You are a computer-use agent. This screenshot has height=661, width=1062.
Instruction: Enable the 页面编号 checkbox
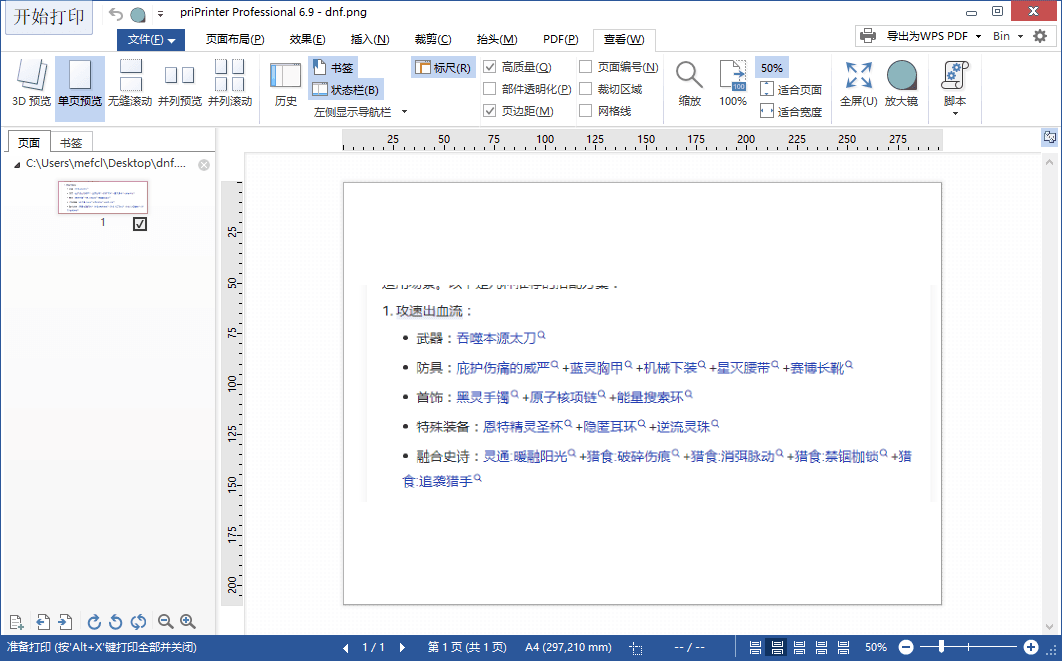586,67
